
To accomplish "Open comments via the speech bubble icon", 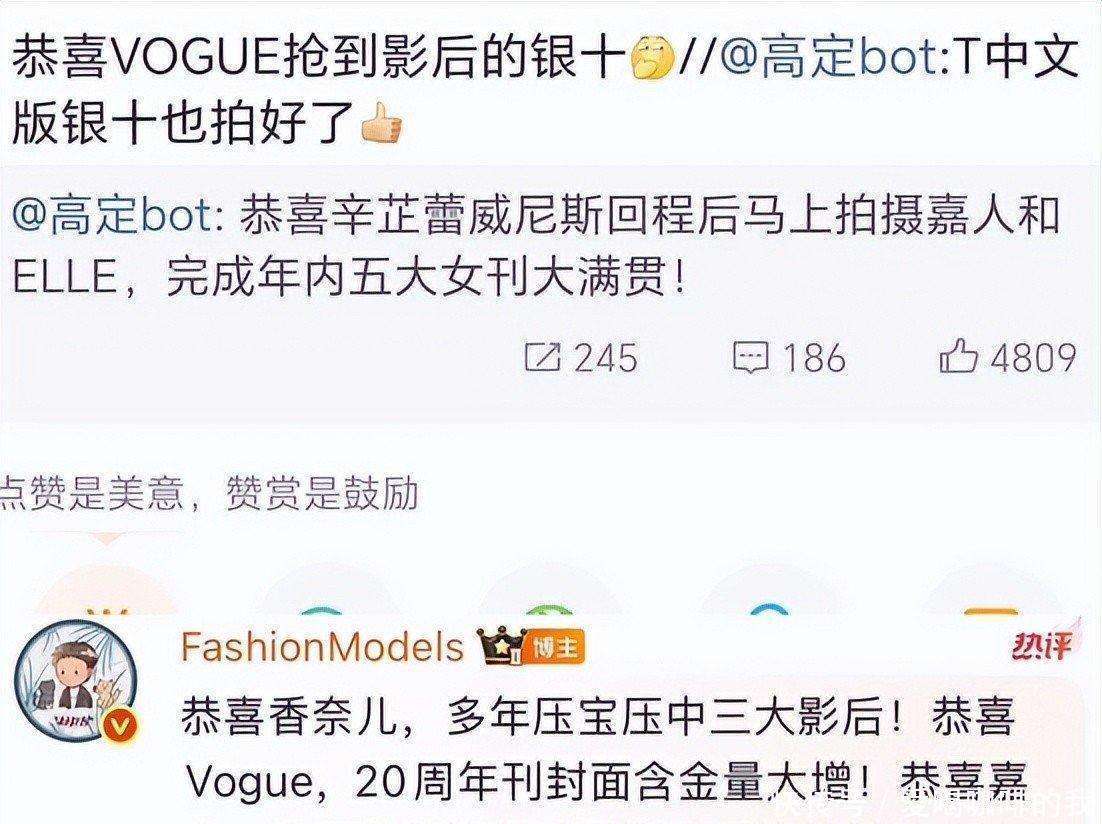I will 751,357.
